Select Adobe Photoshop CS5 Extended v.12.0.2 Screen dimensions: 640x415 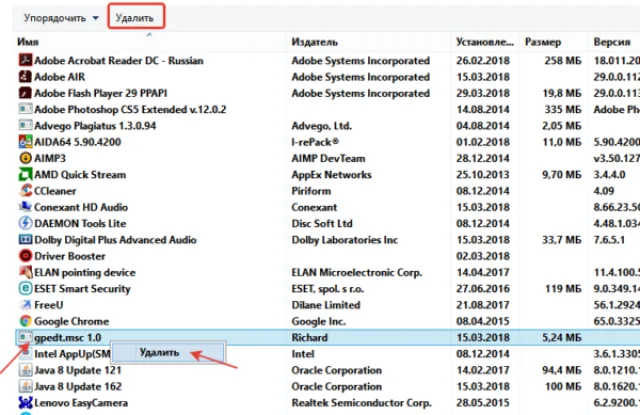(130, 109)
